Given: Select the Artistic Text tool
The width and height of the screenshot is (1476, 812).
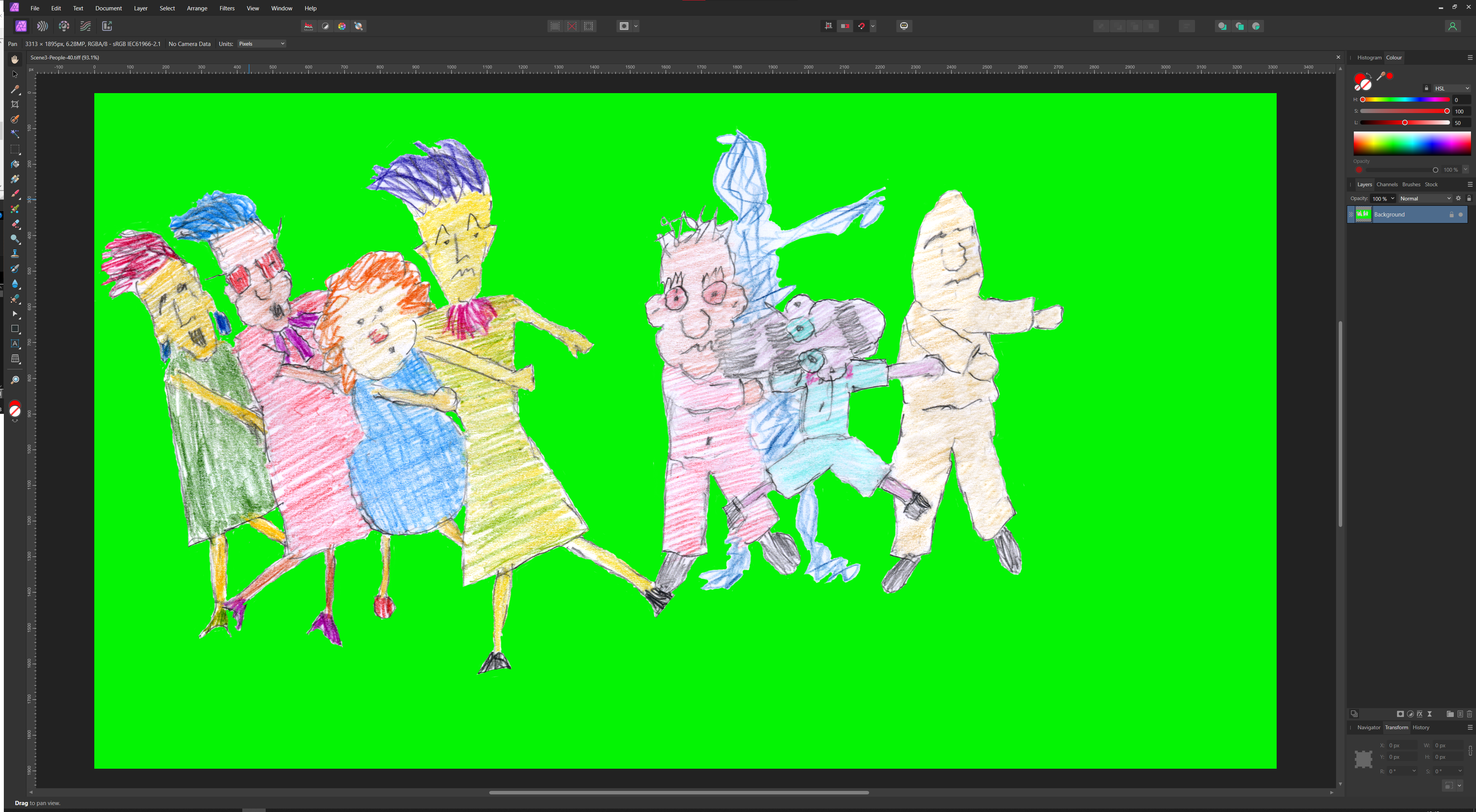Looking at the screenshot, I should [x=15, y=344].
